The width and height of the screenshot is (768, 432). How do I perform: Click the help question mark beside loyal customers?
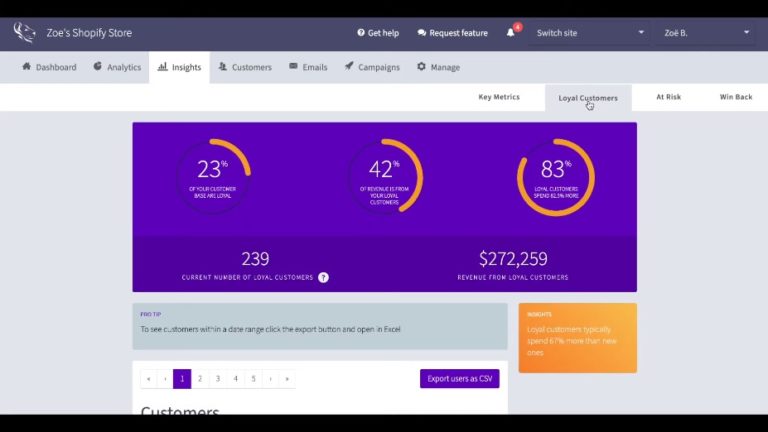point(323,277)
